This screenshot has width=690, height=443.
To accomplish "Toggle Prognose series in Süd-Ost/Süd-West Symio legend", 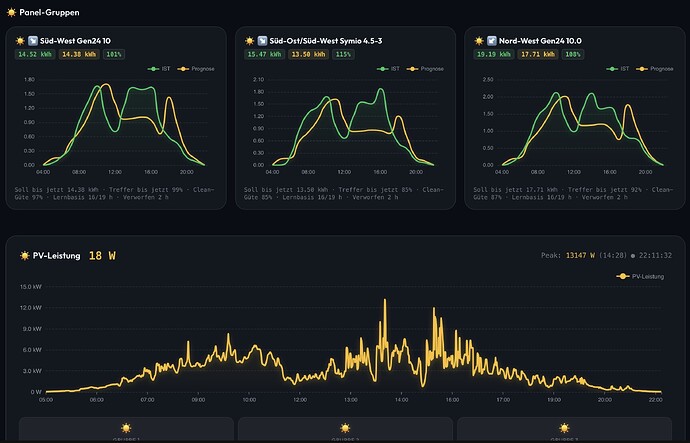I will pos(425,69).
